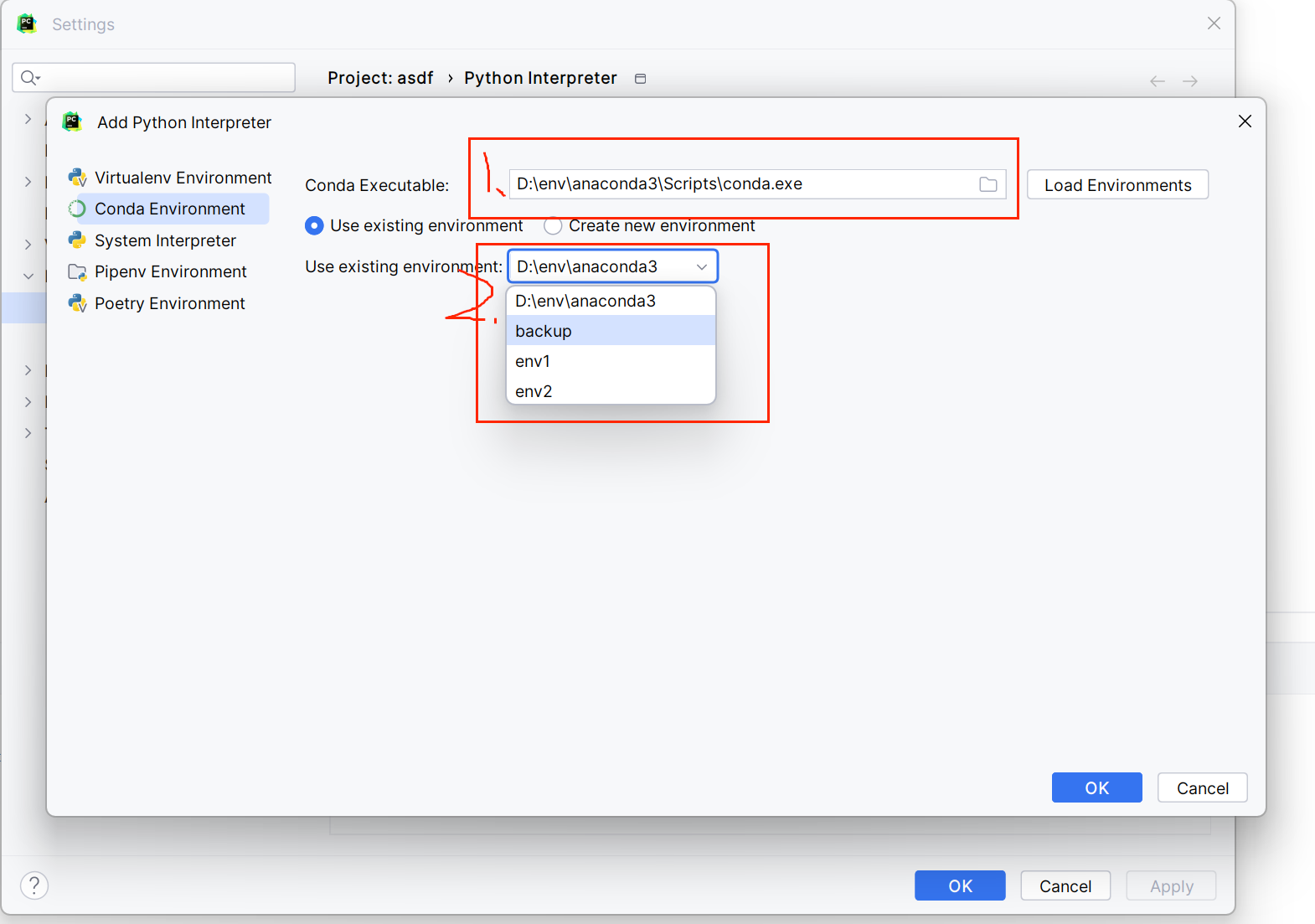Viewport: 1315px width, 924px height.
Task: Click the Virtualenv Environment python icon
Action: click(78, 178)
